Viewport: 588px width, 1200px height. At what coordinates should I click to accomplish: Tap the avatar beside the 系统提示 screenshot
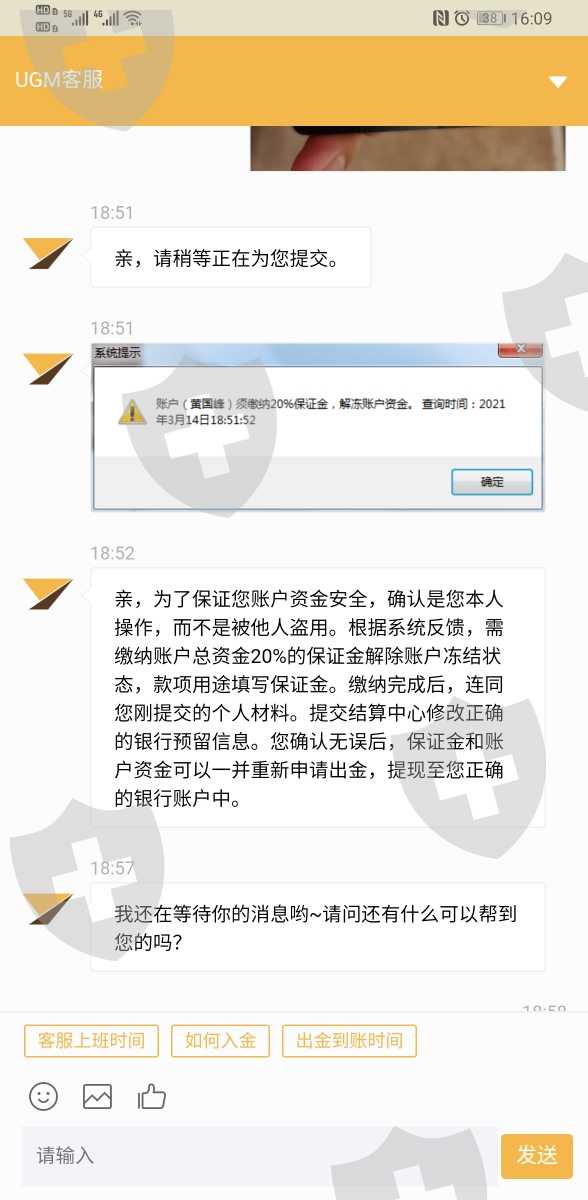pyautogui.click(x=50, y=368)
